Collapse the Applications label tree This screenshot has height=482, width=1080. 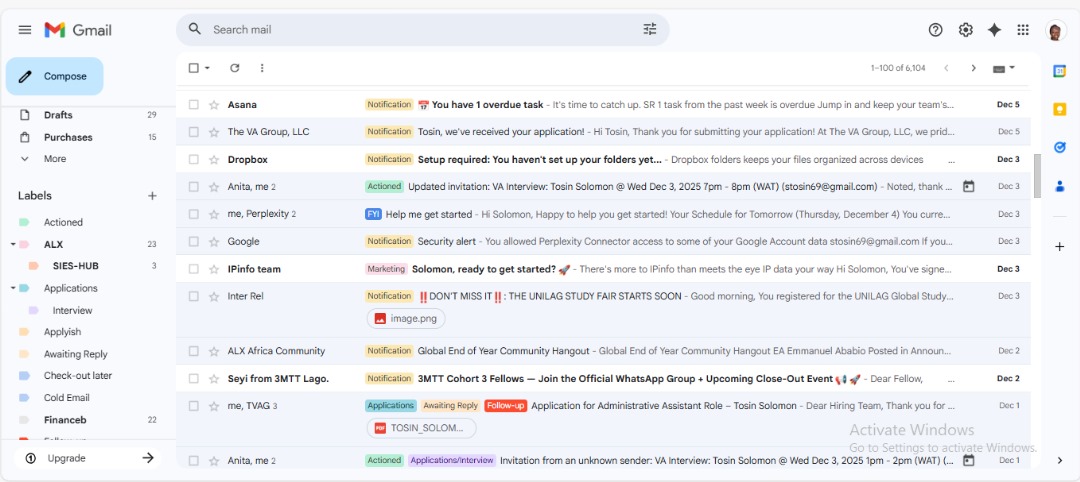click(x=13, y=288)
